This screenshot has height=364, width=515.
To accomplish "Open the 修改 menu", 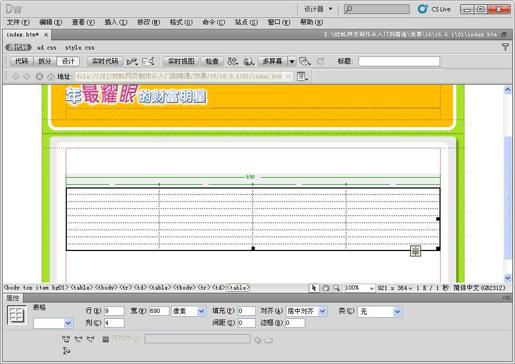I will [148, 22].
